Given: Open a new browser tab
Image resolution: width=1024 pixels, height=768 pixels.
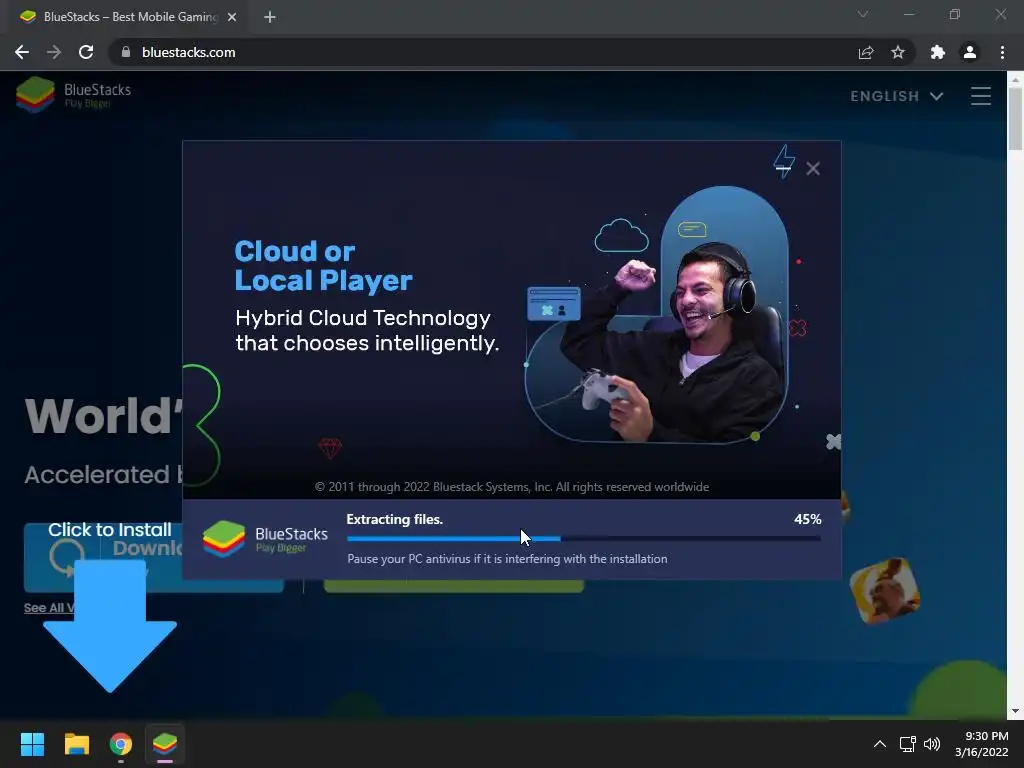Looking at the screenshot, I should (x=270, y=17).
